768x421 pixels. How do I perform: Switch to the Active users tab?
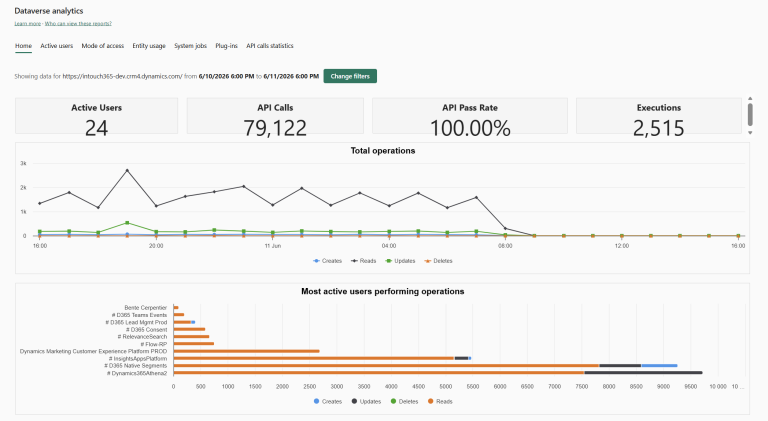click(x=56, y=46)
